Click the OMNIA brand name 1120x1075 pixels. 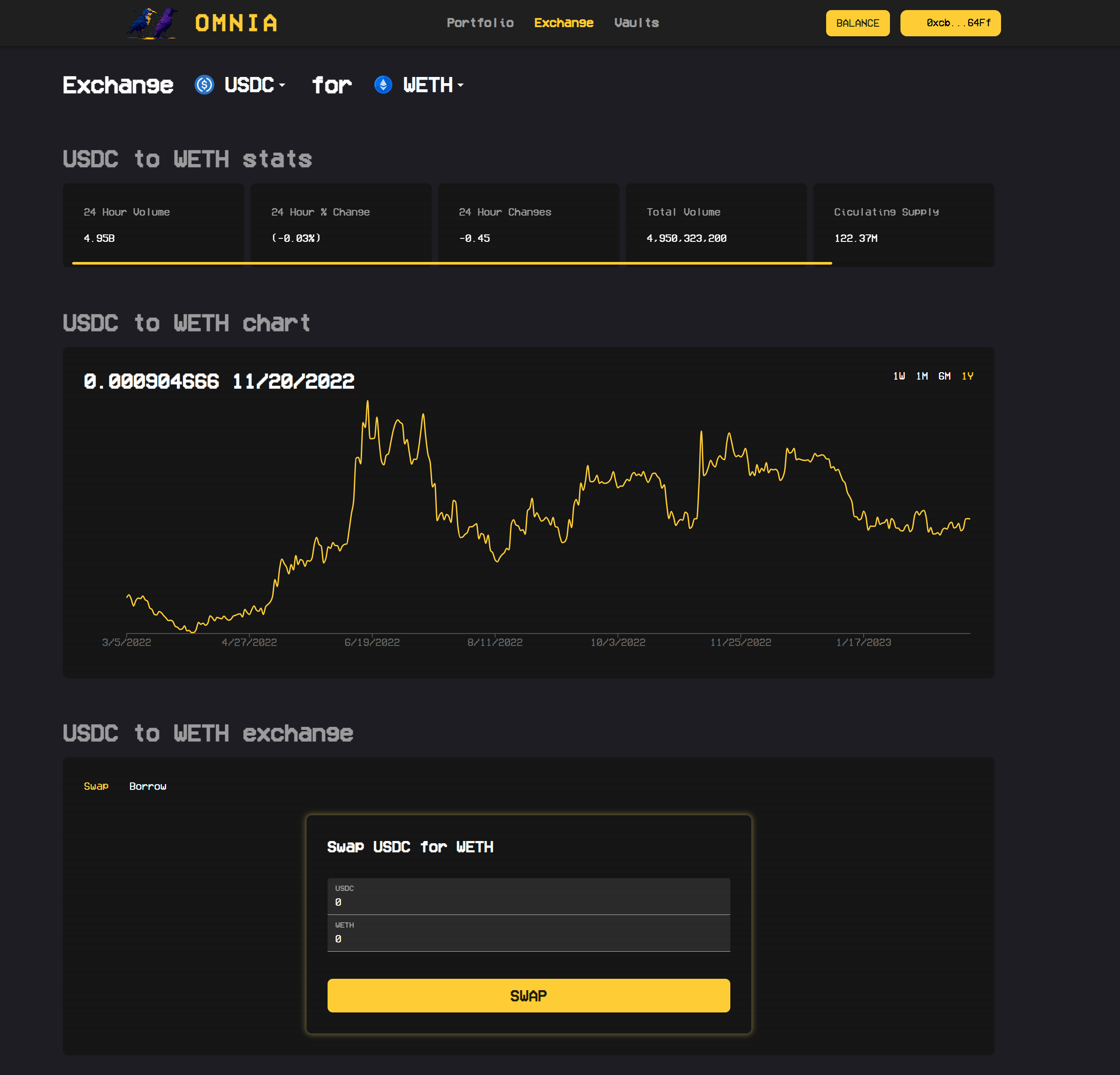pos(236,23)
